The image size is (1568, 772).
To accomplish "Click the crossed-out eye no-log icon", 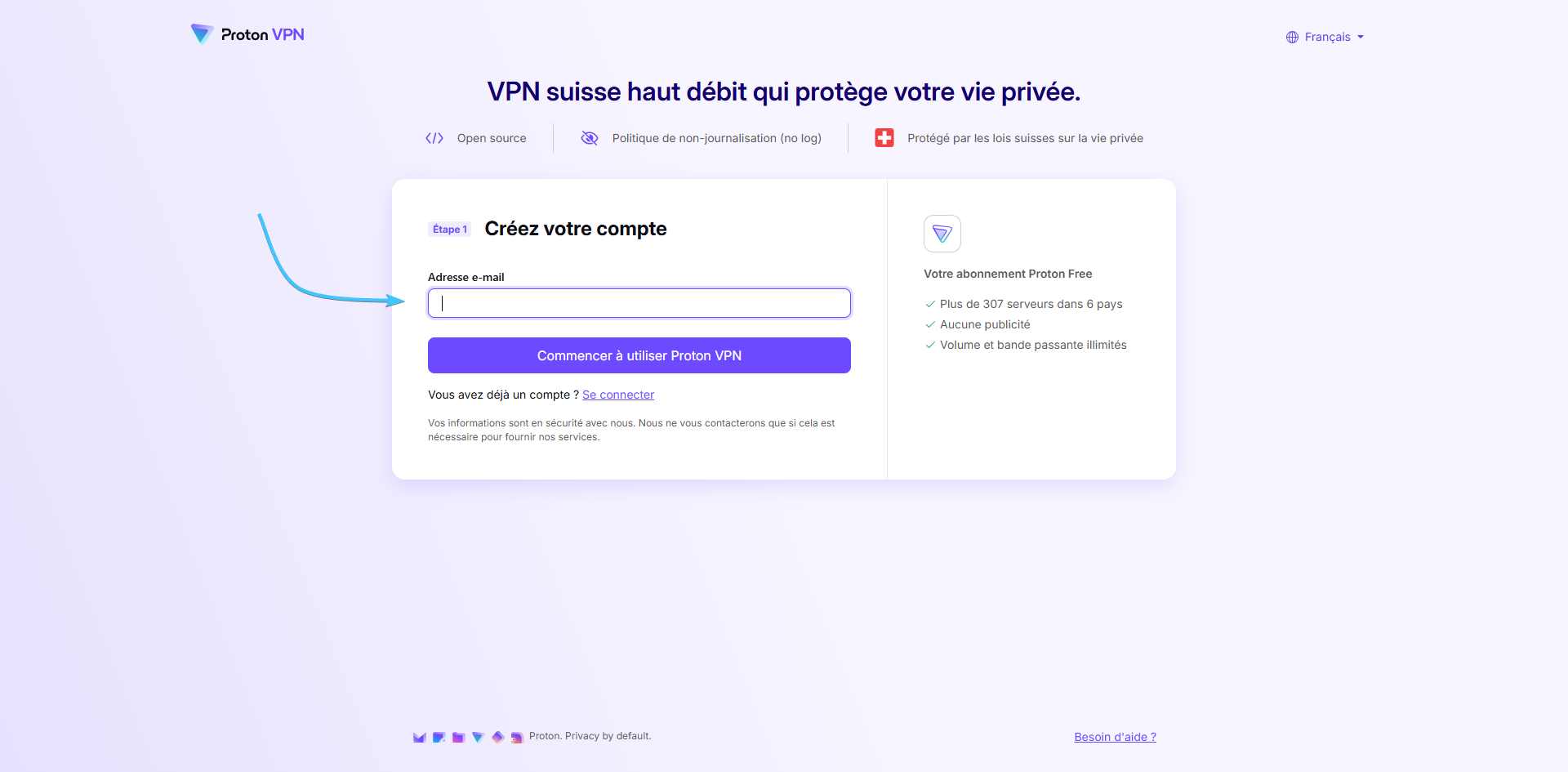I will (x=590, y=138).
